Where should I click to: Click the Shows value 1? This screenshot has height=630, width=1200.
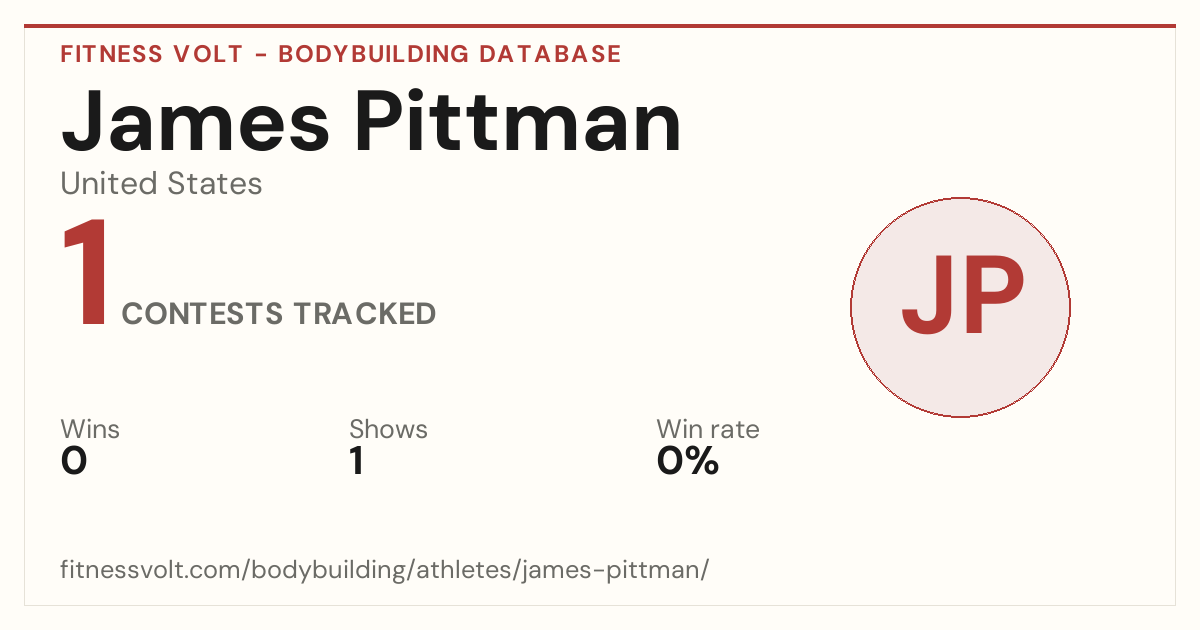(x=356, y=461)
